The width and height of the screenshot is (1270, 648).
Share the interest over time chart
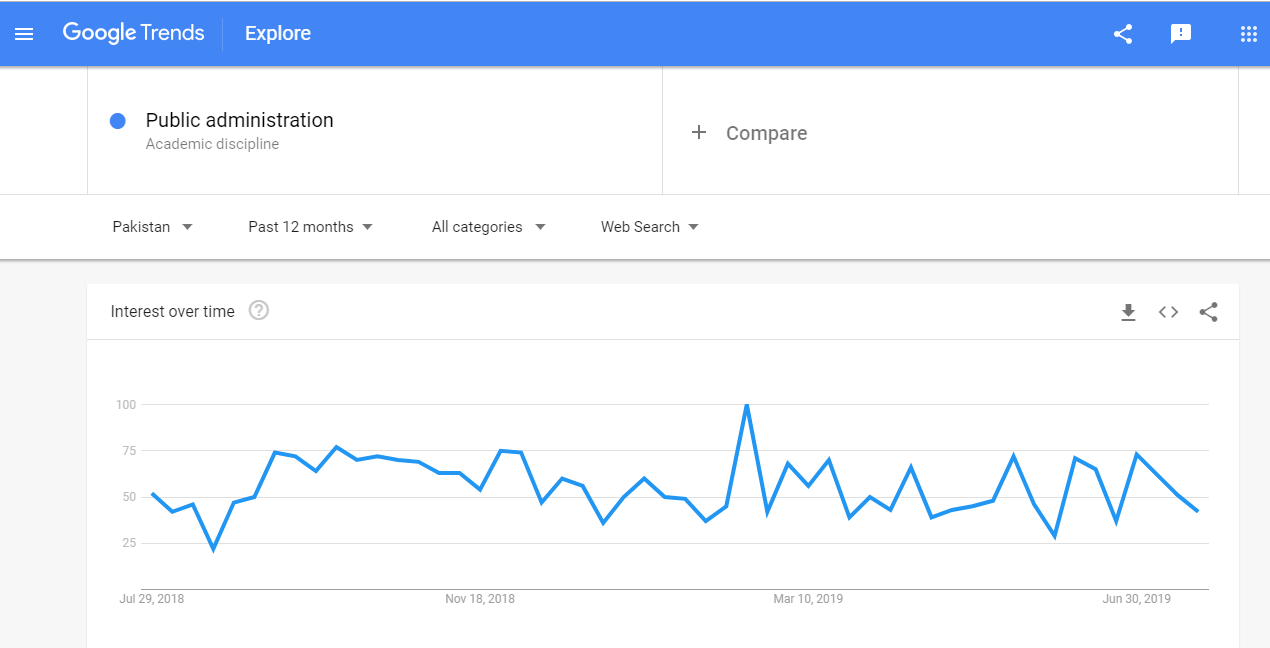(x=1208, y=312)
